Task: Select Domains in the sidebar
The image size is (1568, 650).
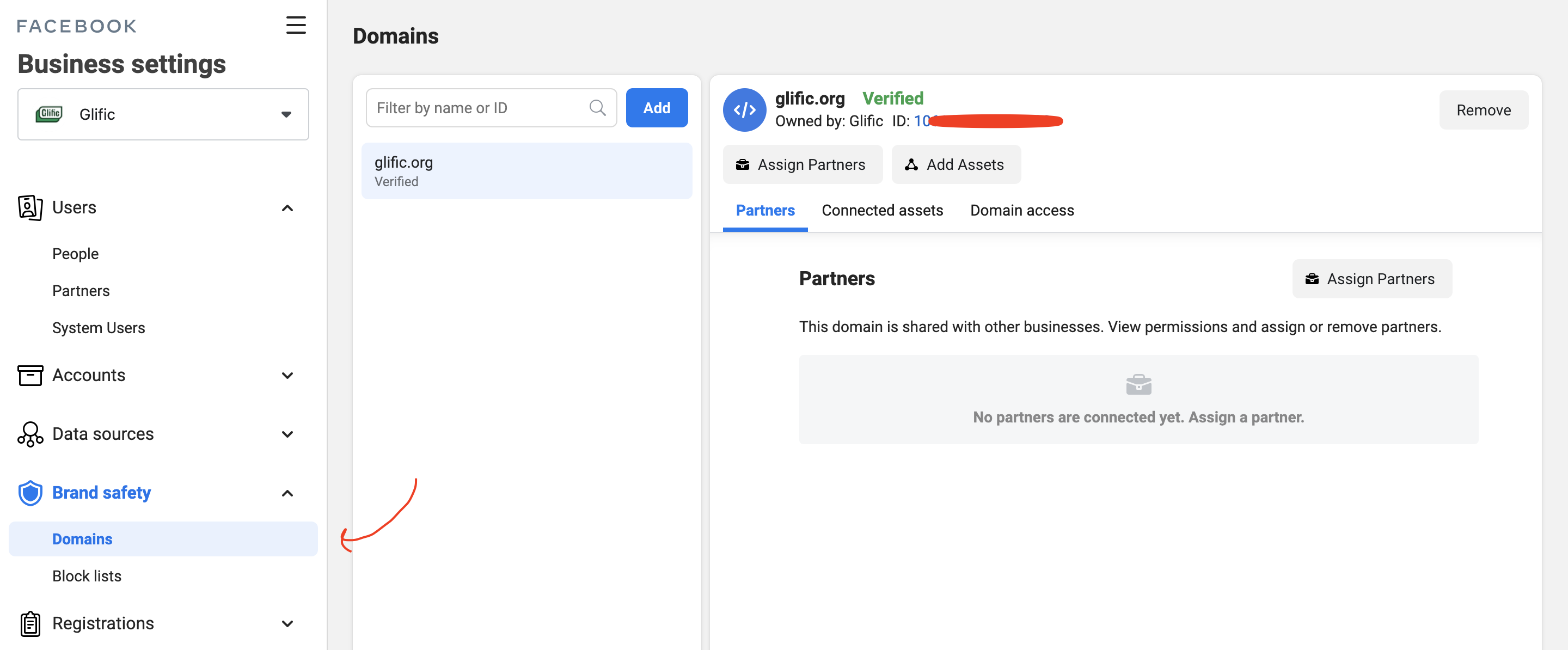Action: pyautogui.click(x=163, y=538)
